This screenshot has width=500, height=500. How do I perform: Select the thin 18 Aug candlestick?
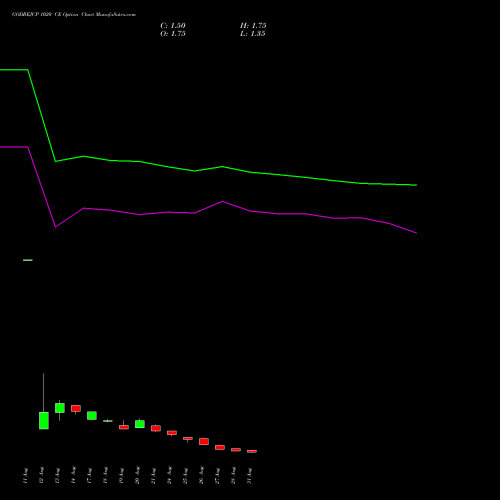pyautogui.click(x=108, y=421)
